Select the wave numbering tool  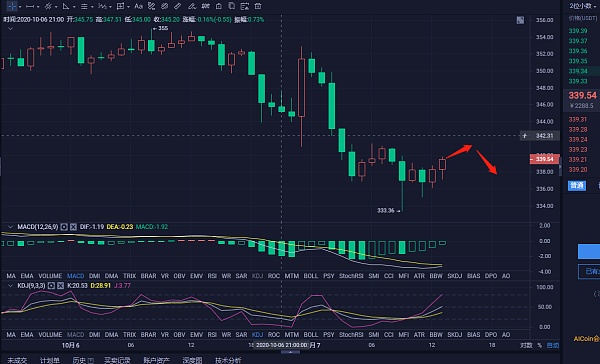click(102, 6)
